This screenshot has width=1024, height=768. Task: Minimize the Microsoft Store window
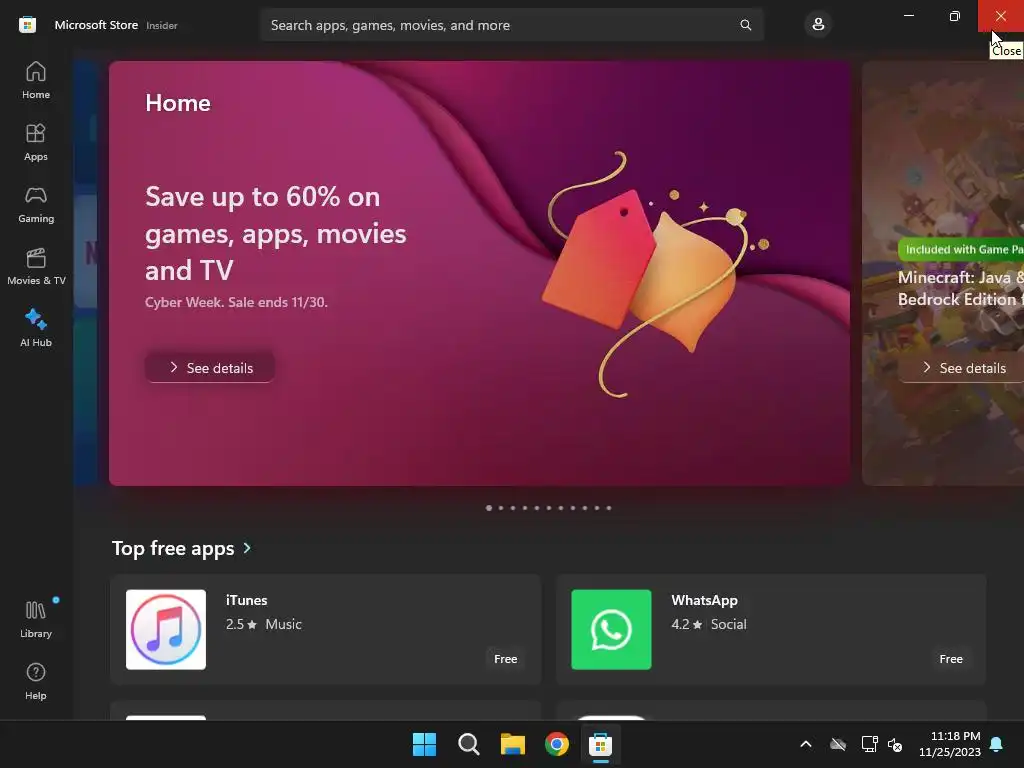point(908,16)
